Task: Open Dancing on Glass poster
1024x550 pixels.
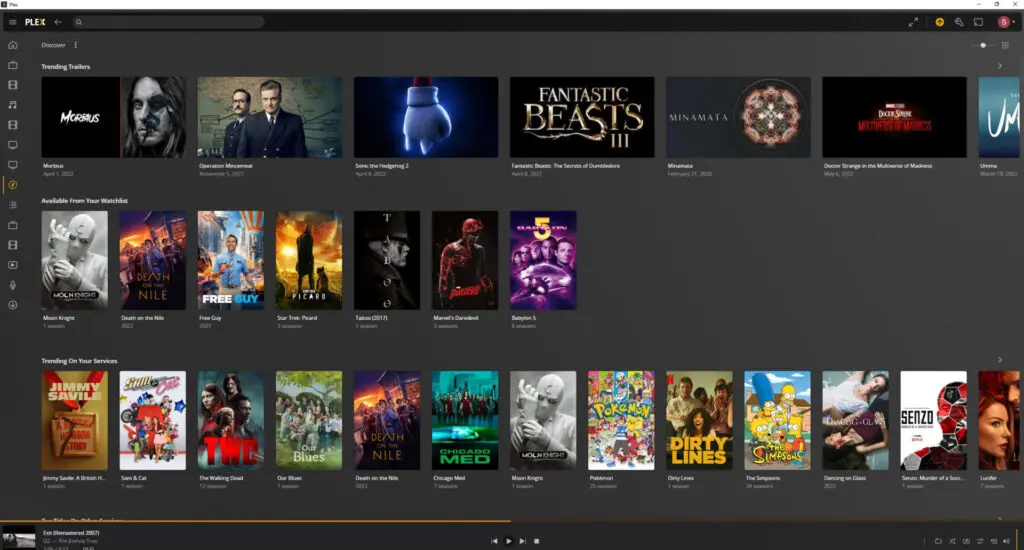Action: [855, 420]
